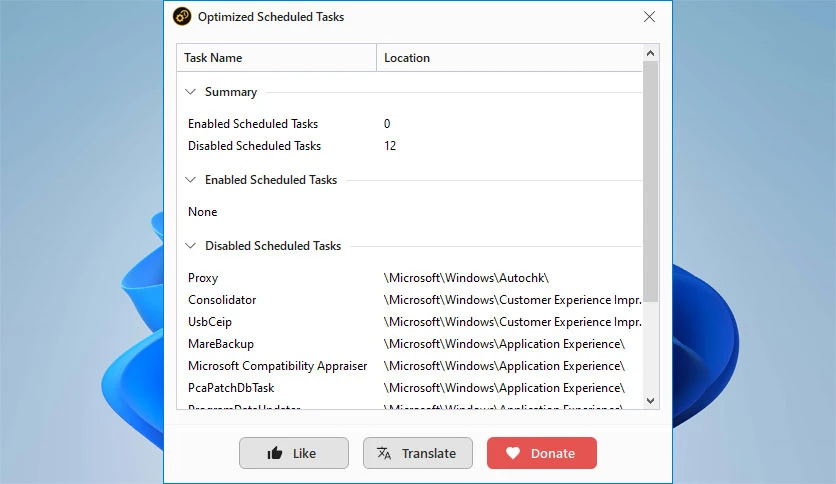Click the Enabled Scheduled Tasks summary row
Image resolution: width=836 pixels, height=484 pixels.
pyautogui.click(x=409, y=124)
